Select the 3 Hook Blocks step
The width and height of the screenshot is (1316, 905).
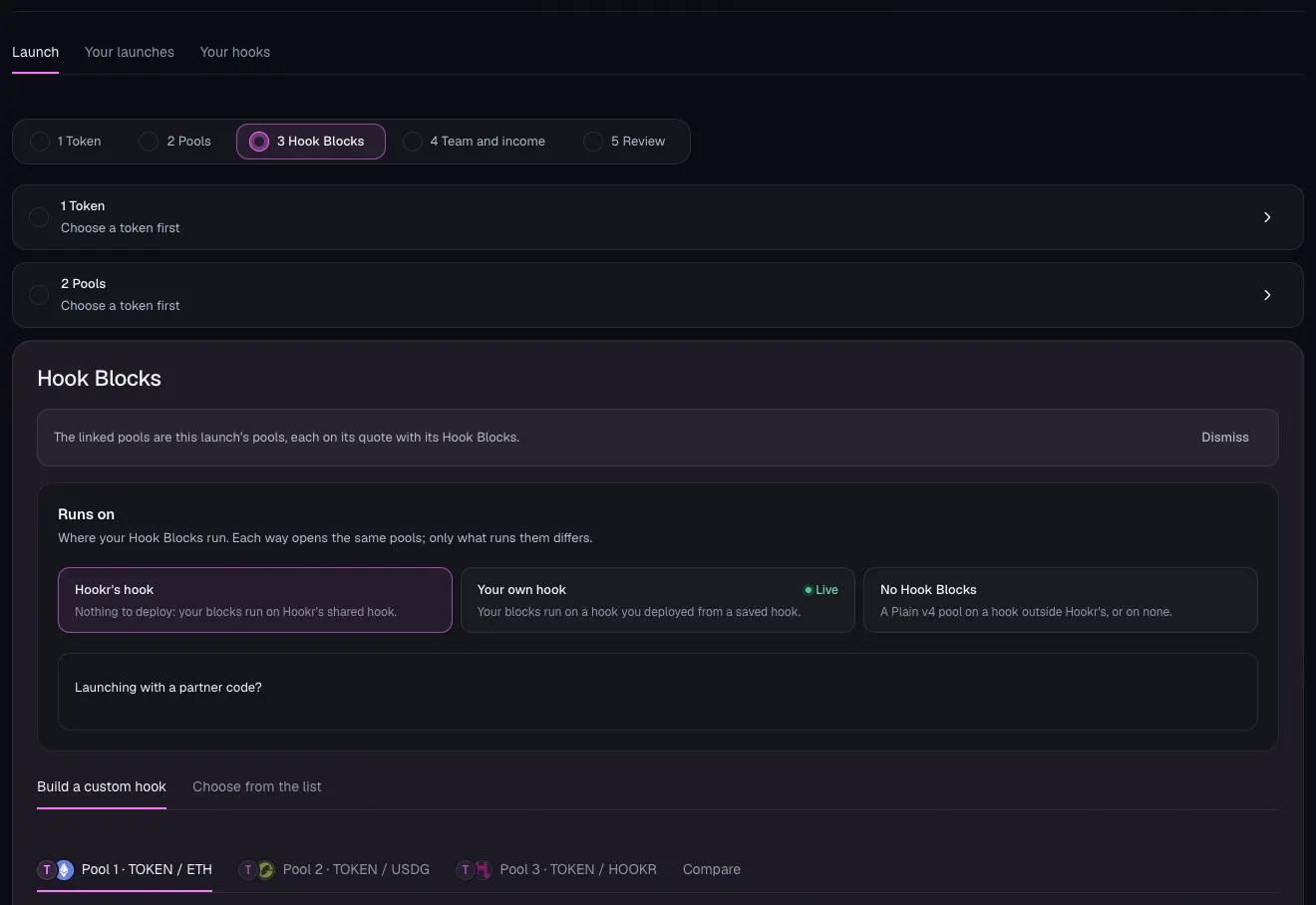coord(311,142)
